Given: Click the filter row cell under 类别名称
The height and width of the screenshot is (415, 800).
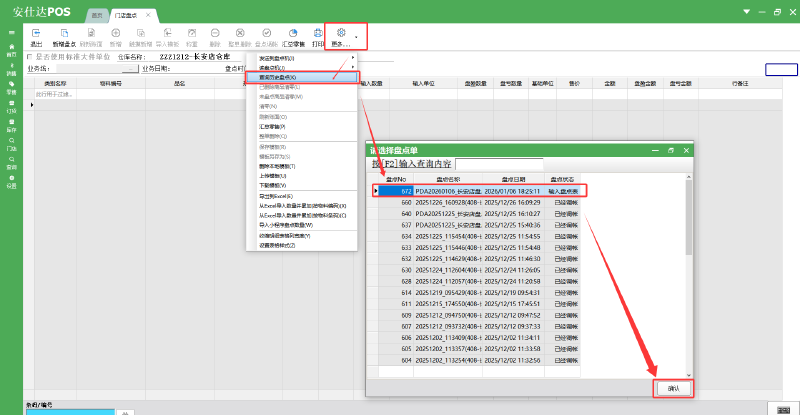Looking at the screenshot, I should click(55, 94).
